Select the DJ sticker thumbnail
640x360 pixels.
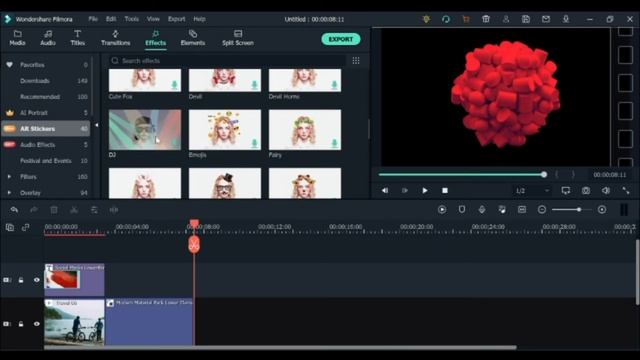coord(145,129)
